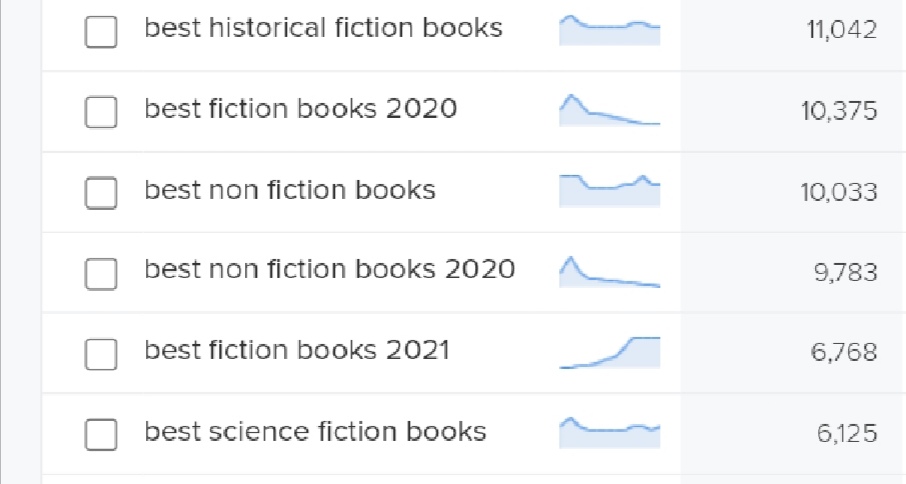Check the best fiction books 2021 row
Screen dimensions: 906x484
(101, 353)
